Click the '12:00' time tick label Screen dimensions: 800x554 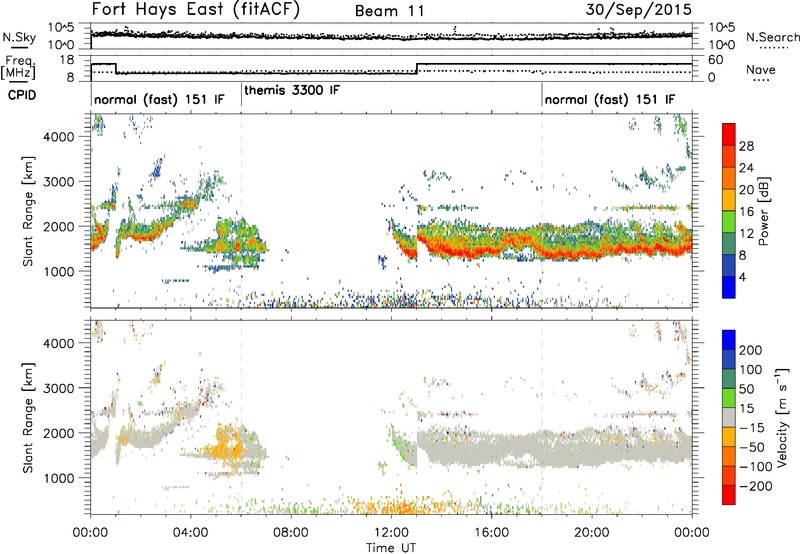[x=391, y=533]
